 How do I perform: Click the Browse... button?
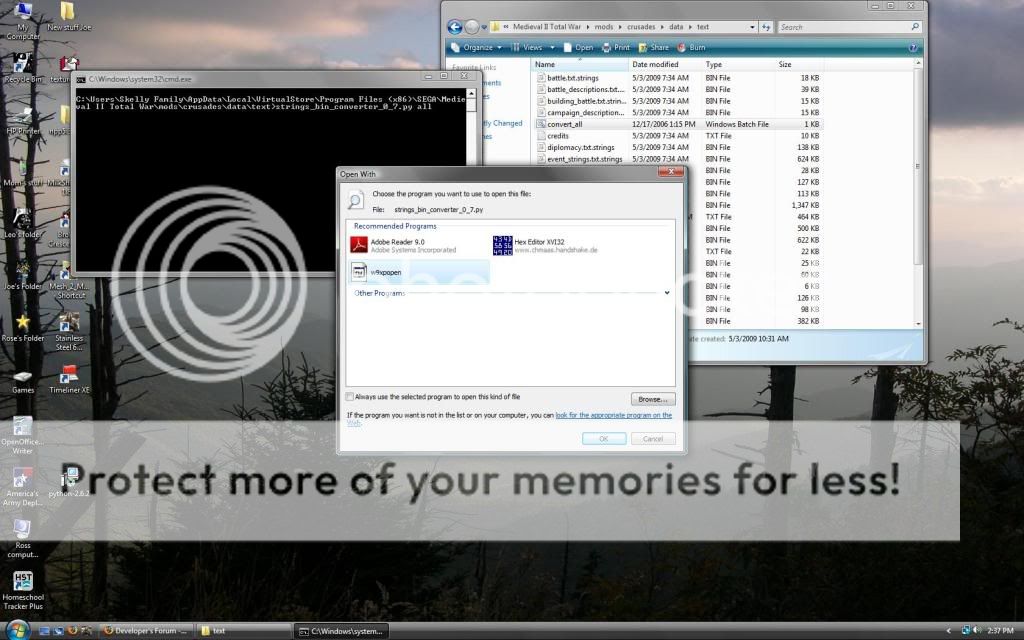click(x=653, y=399)
